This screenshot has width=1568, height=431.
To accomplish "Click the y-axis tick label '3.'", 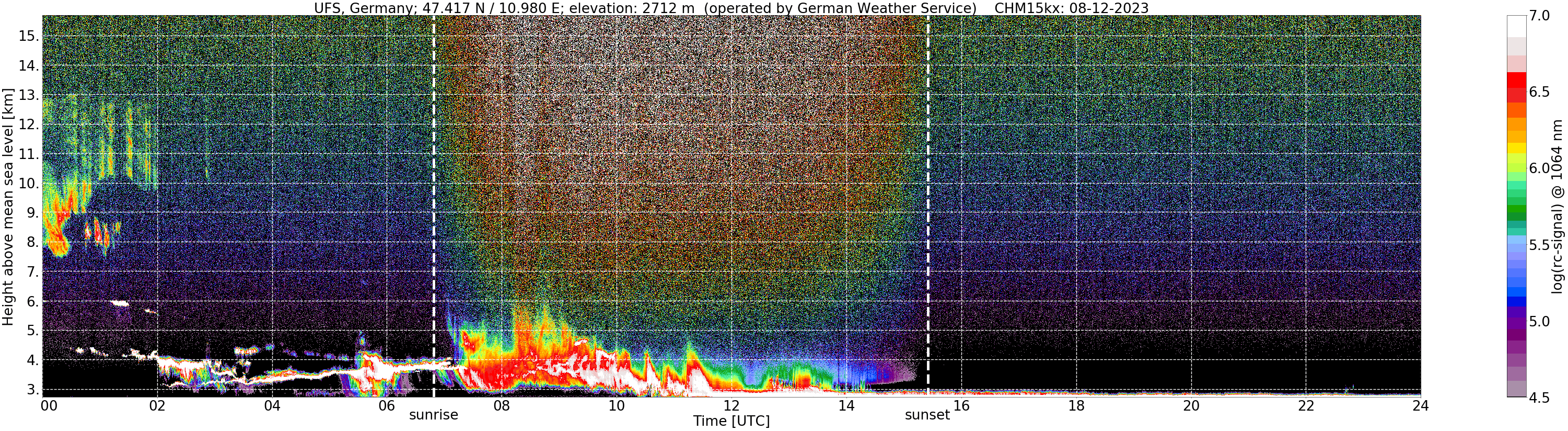I will [33, 390].
